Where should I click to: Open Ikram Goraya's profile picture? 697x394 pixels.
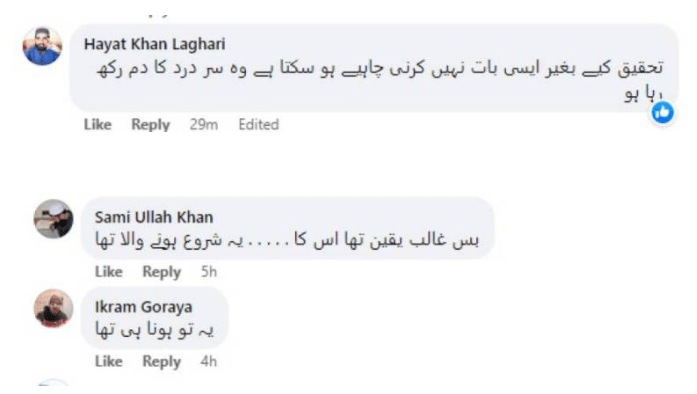coord(53,308)
